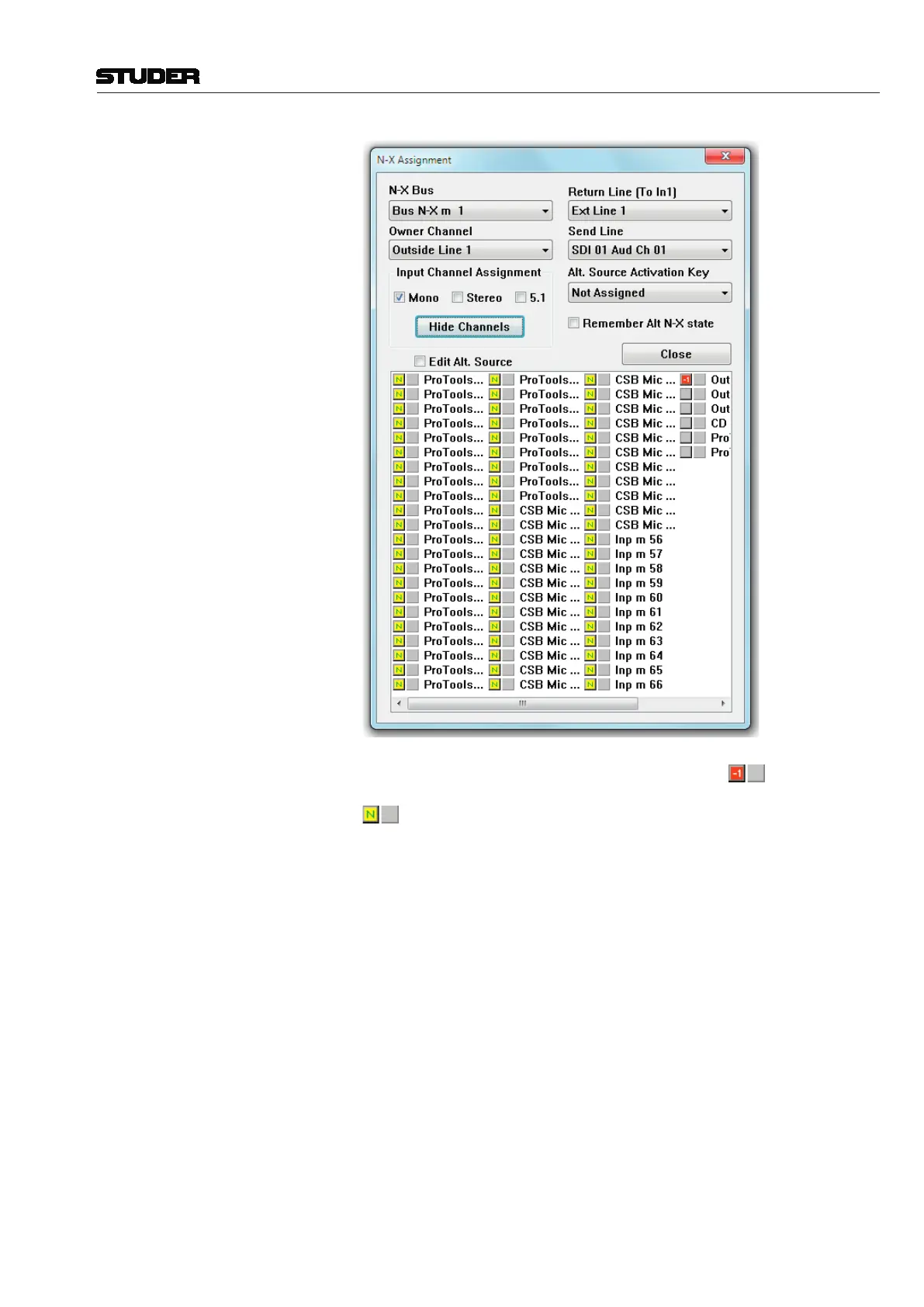The image size is (924, 1307).
Task: Expand the Owner Channel dropdown
Action: [x=470, y=250]
